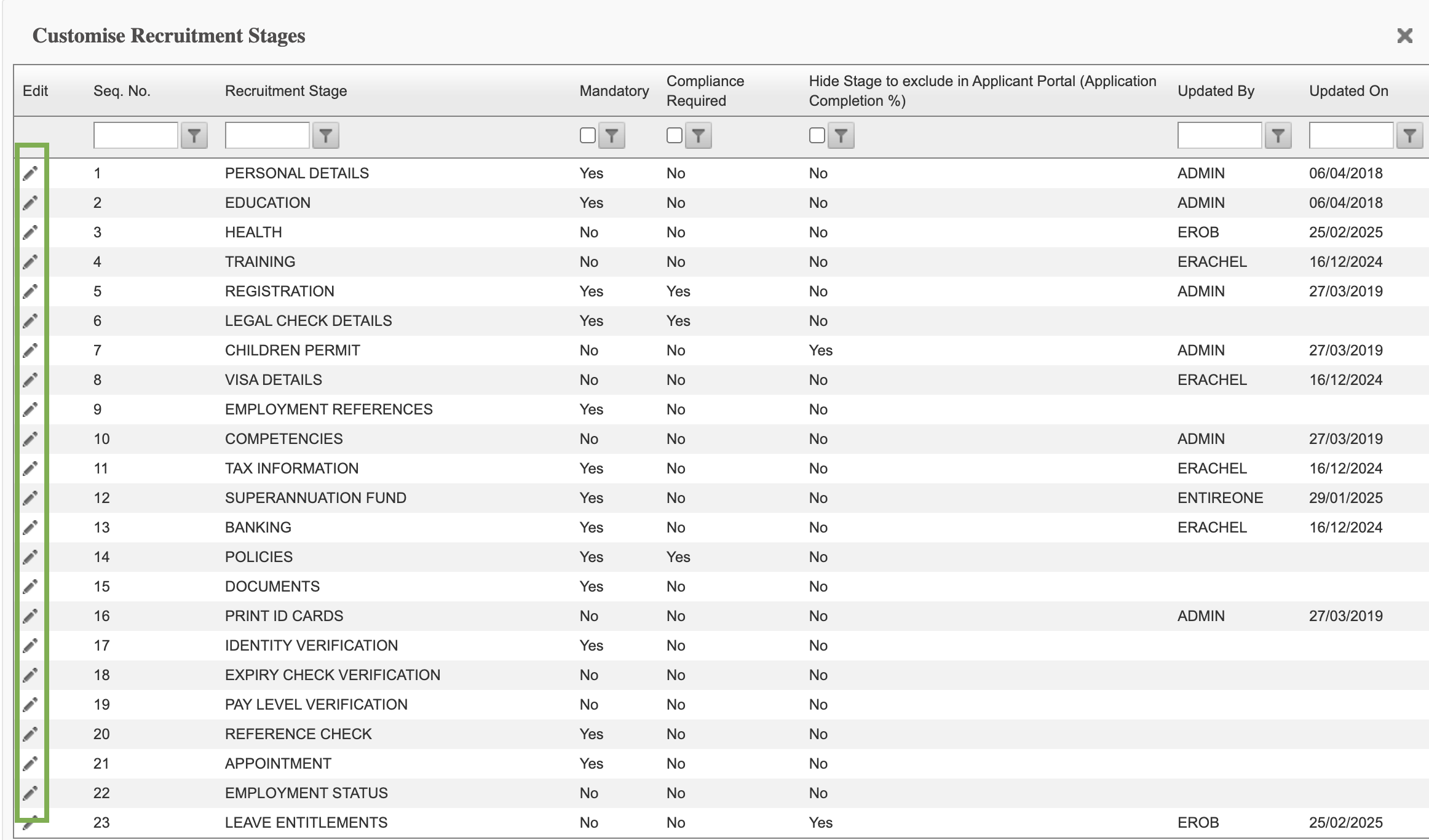This screenshot has width=1429, height=840.
Task: Click the EXPIRY CHECK VERIFICATION stage name
Action: click(333, 675)
